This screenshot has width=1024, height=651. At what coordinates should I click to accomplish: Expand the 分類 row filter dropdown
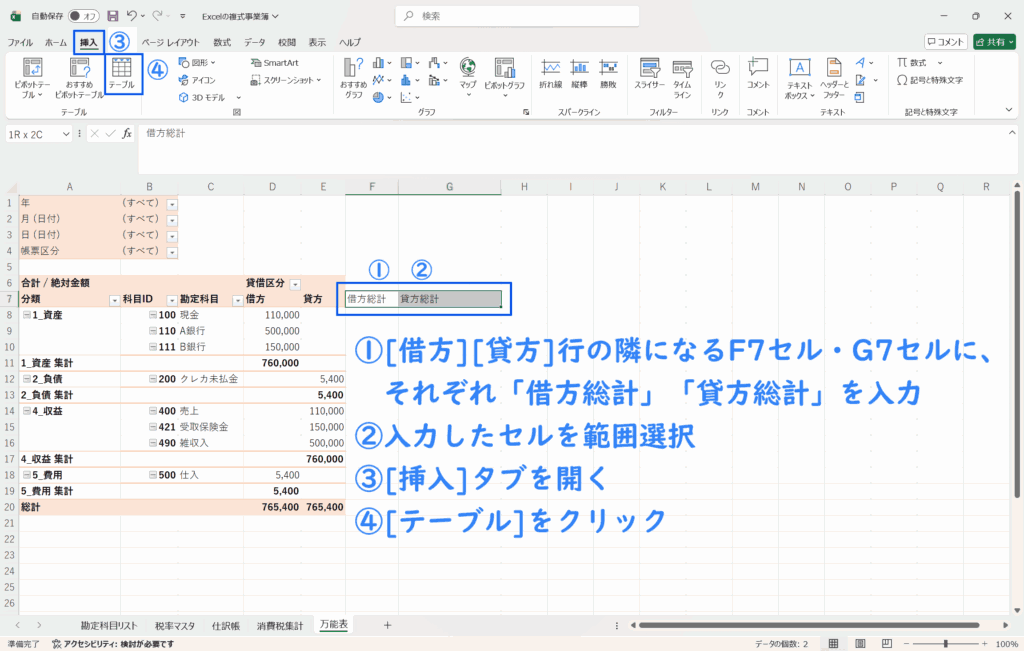112,299
